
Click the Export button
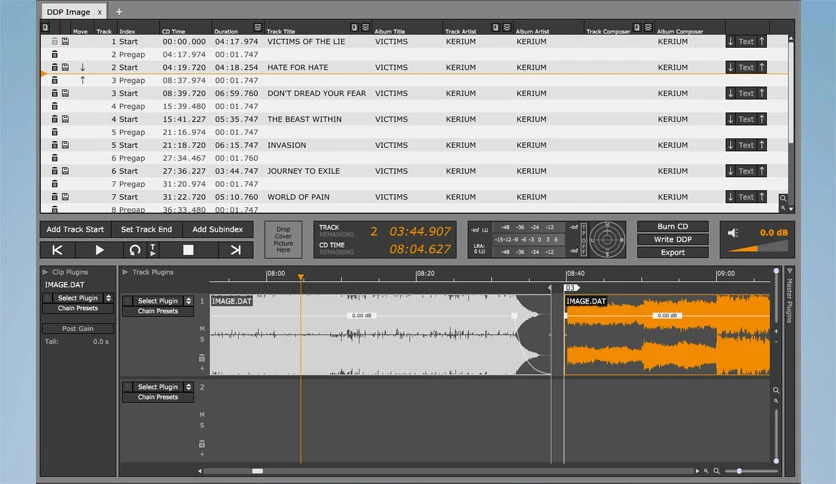(x=672, y=252)
